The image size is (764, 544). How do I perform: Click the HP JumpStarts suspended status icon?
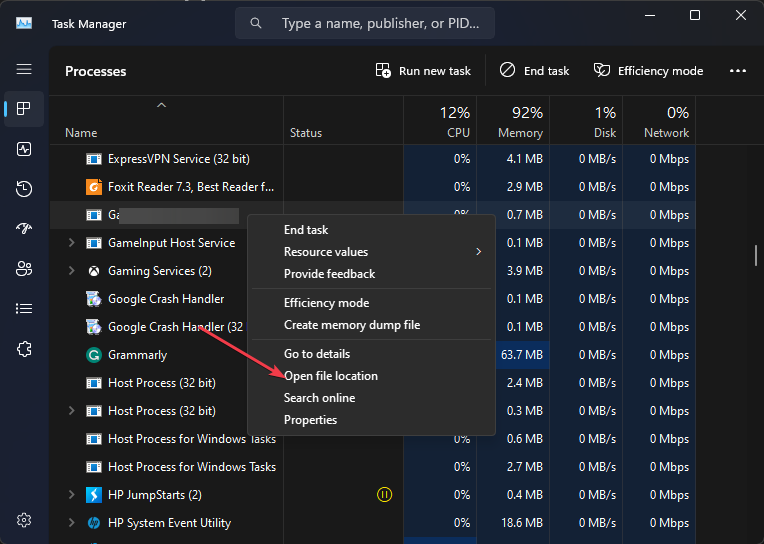[x=384, y=495]
